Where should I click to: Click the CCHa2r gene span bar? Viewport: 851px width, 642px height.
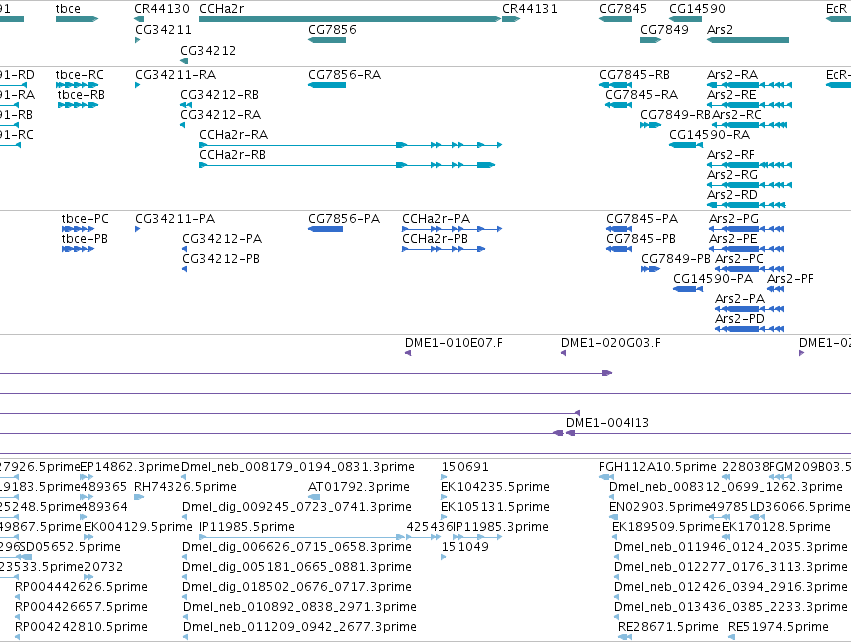click(350, 19)
